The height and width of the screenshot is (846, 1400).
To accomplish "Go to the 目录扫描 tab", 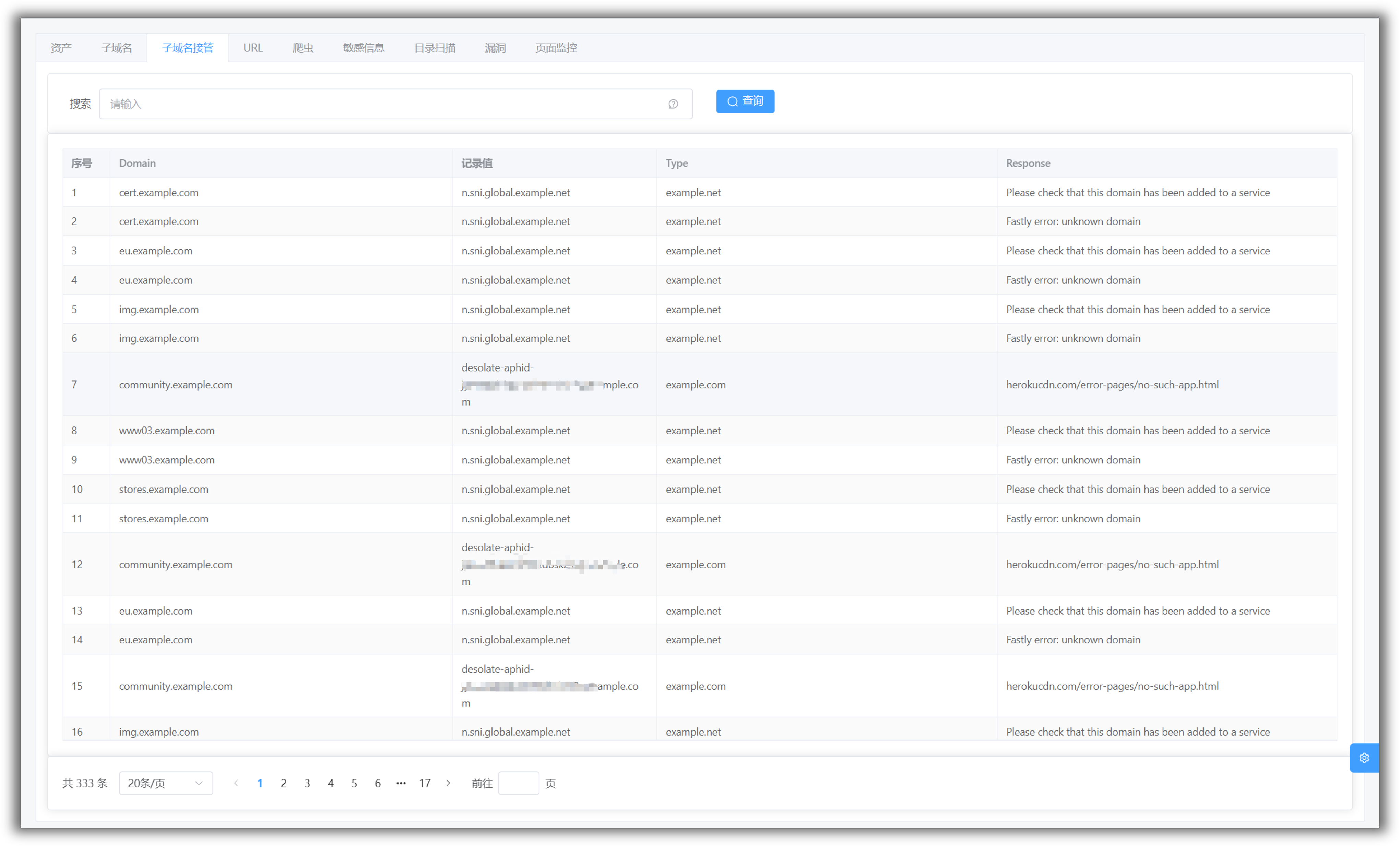I will (x=435, y=48).
